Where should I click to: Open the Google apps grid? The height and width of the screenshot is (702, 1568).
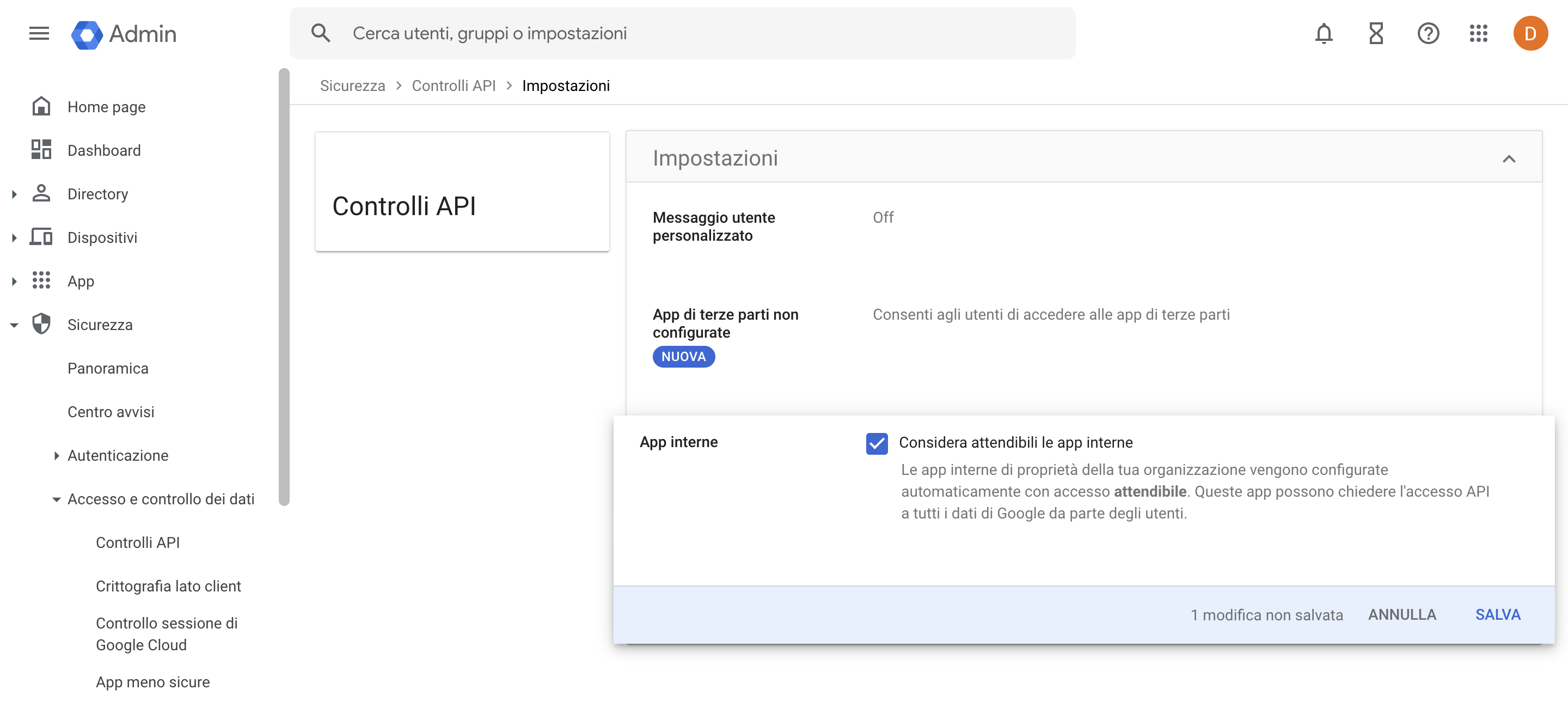click(x=1478, y=33)
